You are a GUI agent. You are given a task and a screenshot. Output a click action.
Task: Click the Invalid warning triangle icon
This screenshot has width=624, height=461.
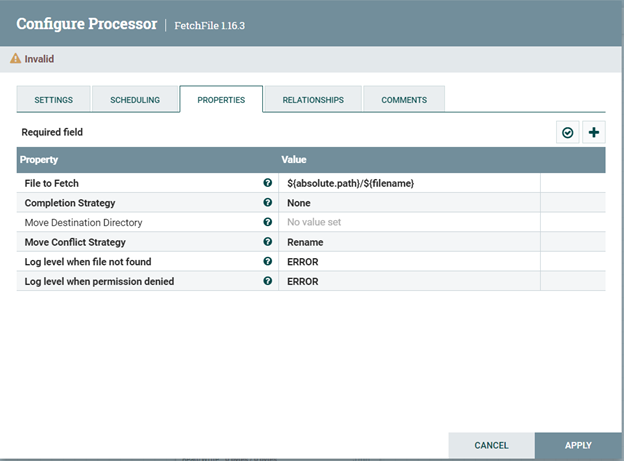click(x=16, y=59)
